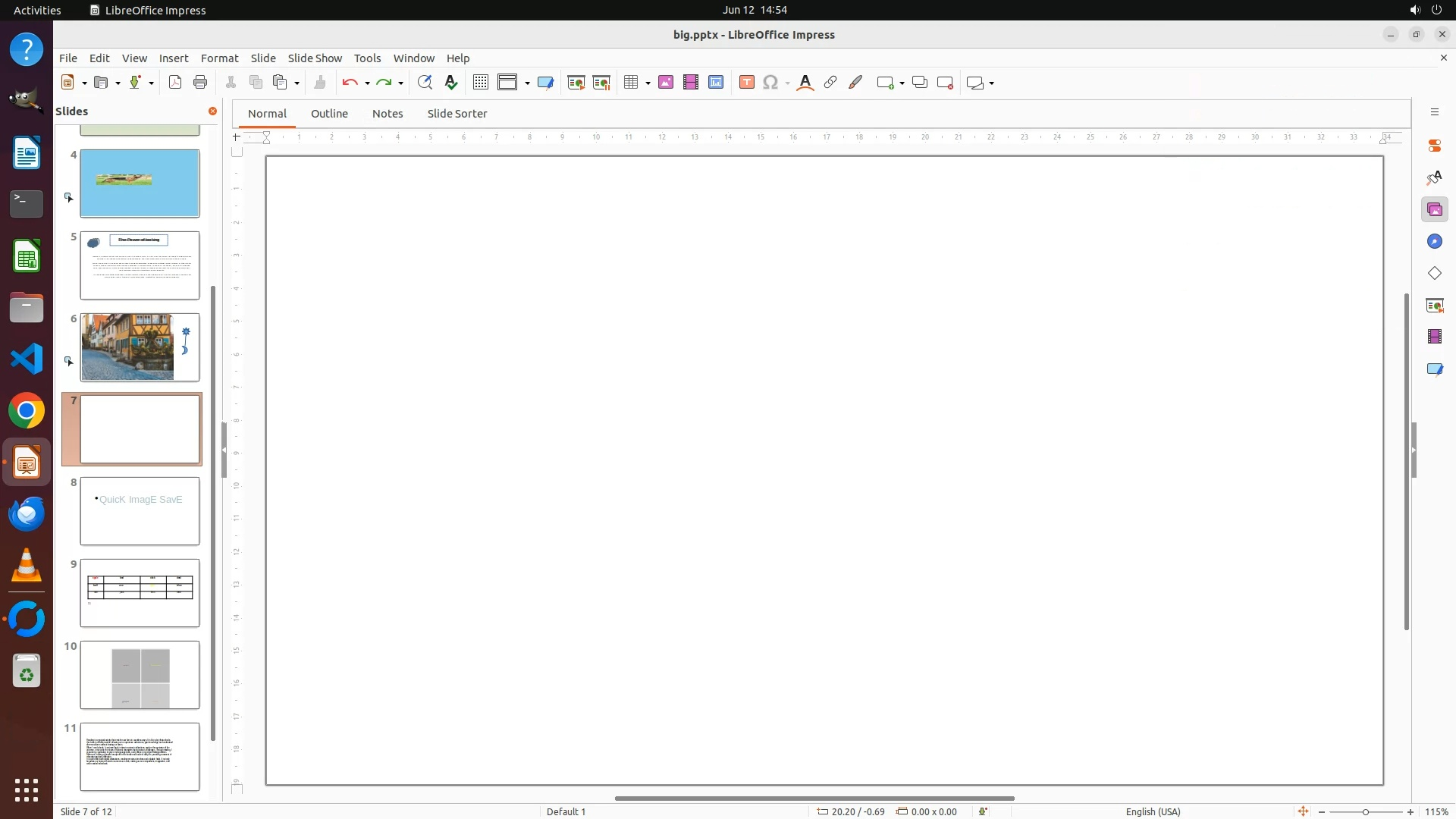Click the Outline view tab
This screenshot has height=819, width=1456.
(329, 114)
